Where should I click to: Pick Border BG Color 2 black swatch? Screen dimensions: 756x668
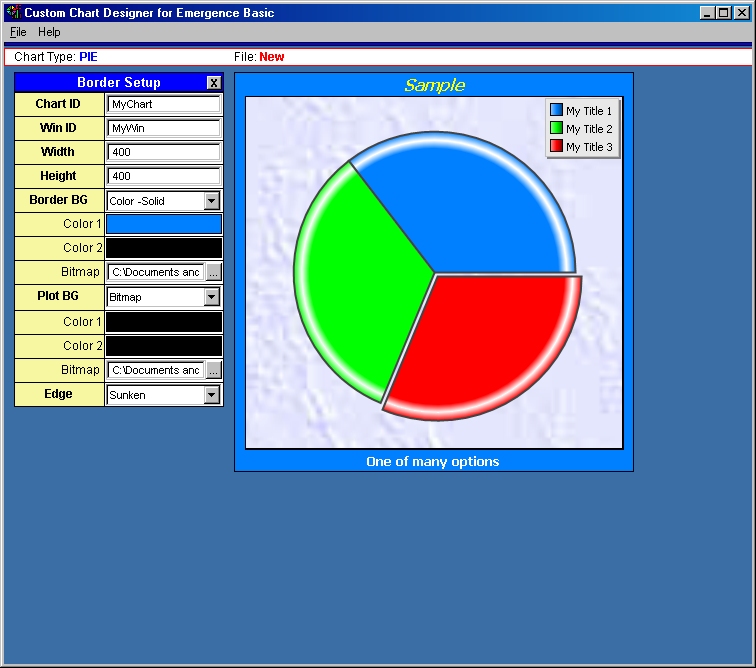pyautogui.click(x=164, y=248)
